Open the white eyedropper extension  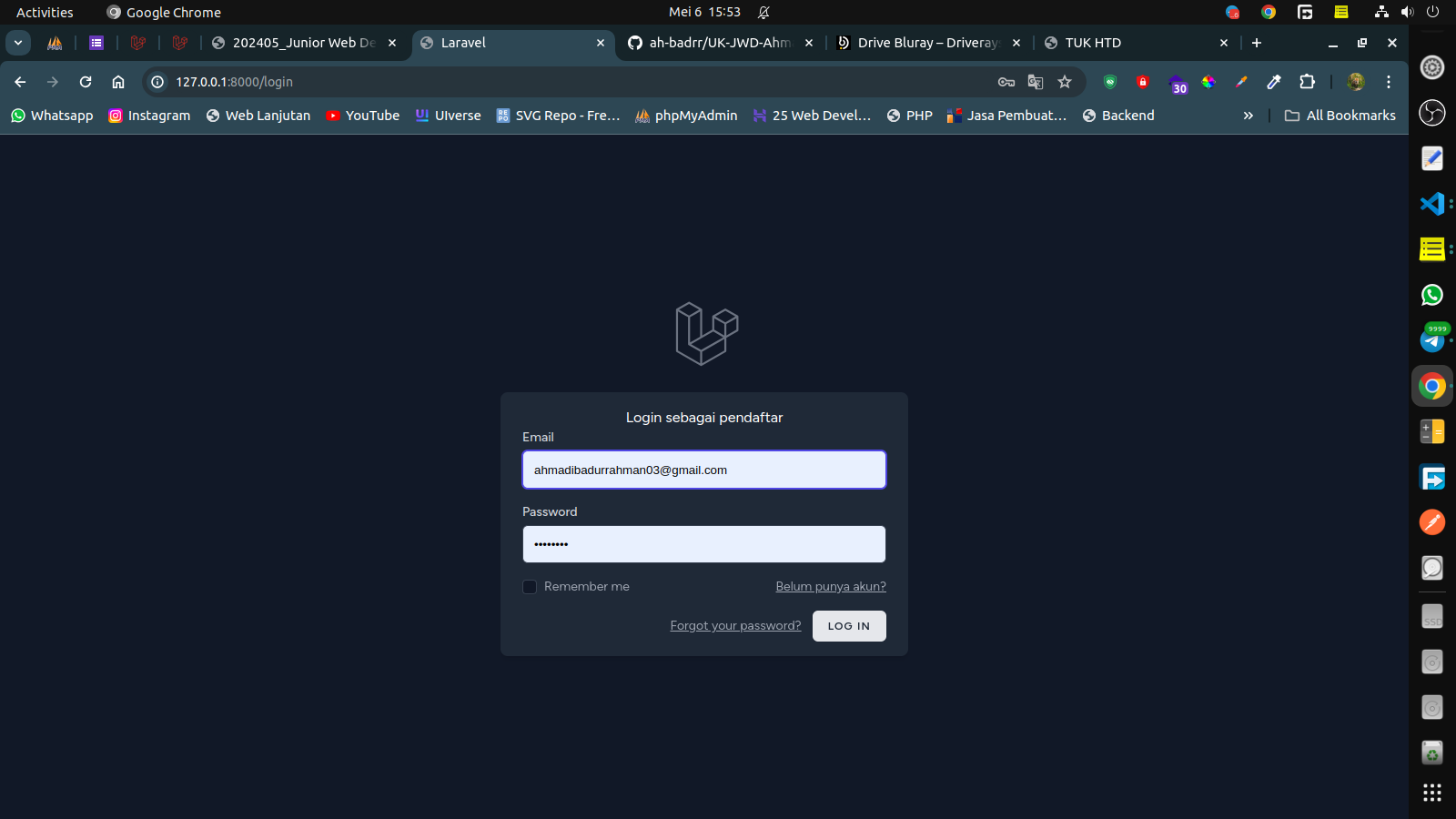pos(1274,82)
